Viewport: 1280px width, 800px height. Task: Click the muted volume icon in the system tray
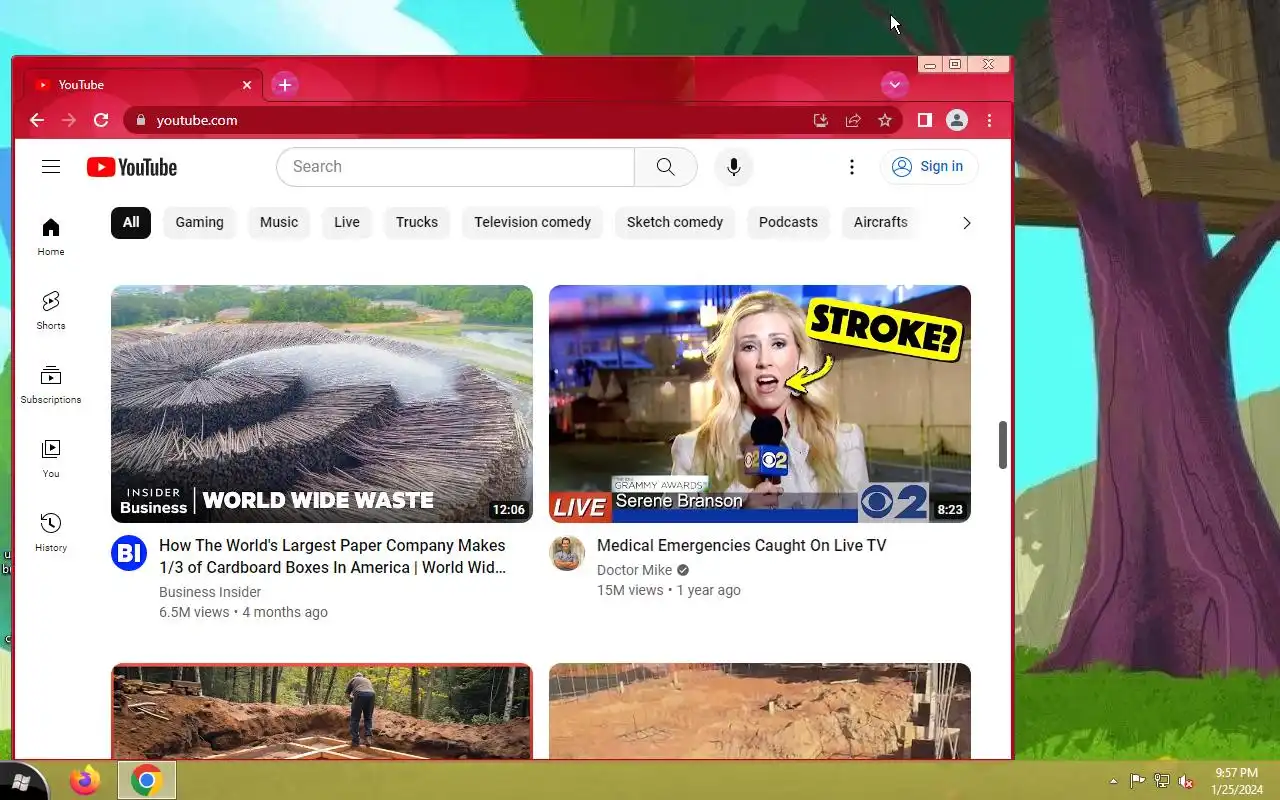(x=1186, y=781)
